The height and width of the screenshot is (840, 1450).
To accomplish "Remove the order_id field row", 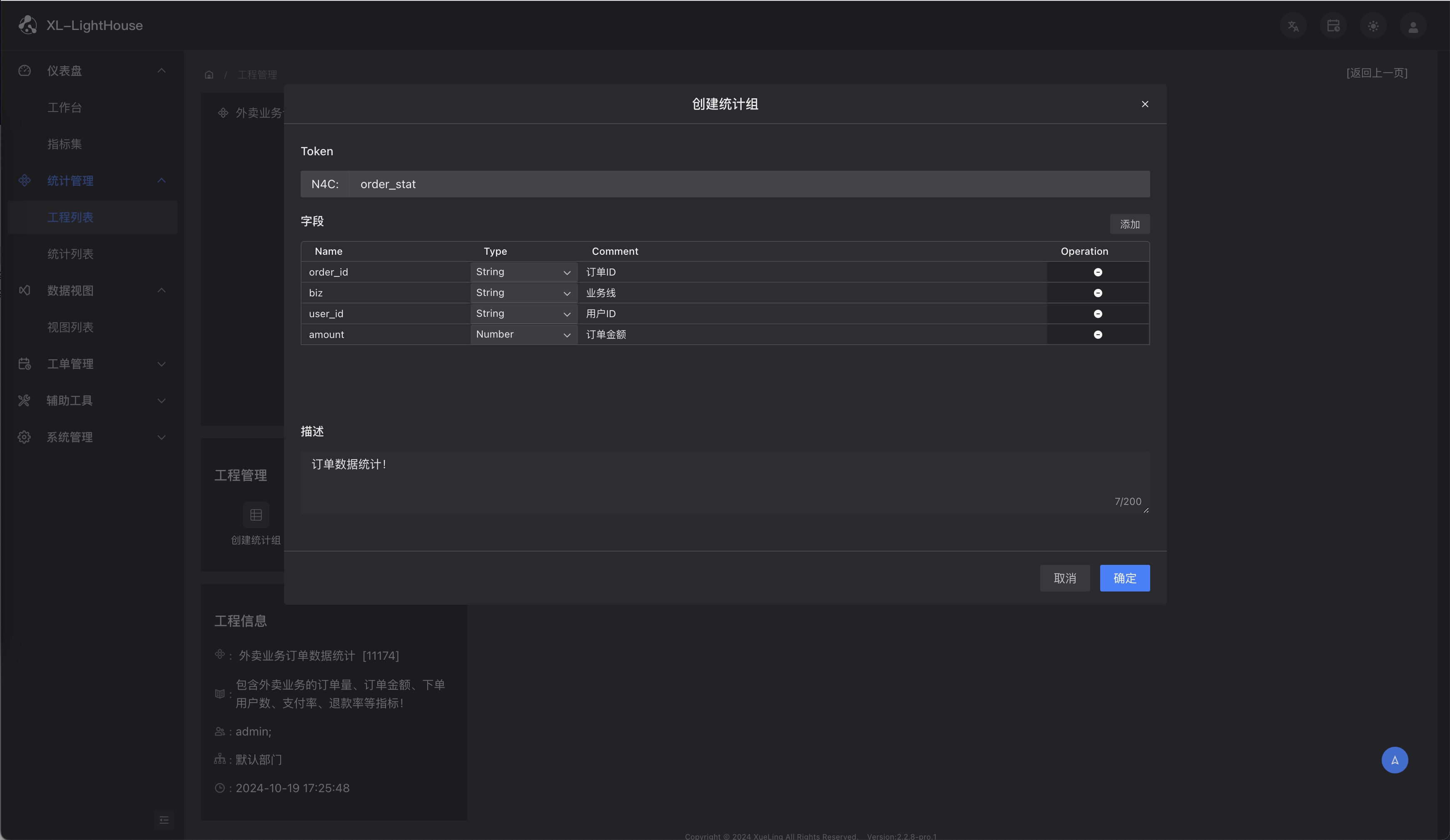I will [1097, 272].
